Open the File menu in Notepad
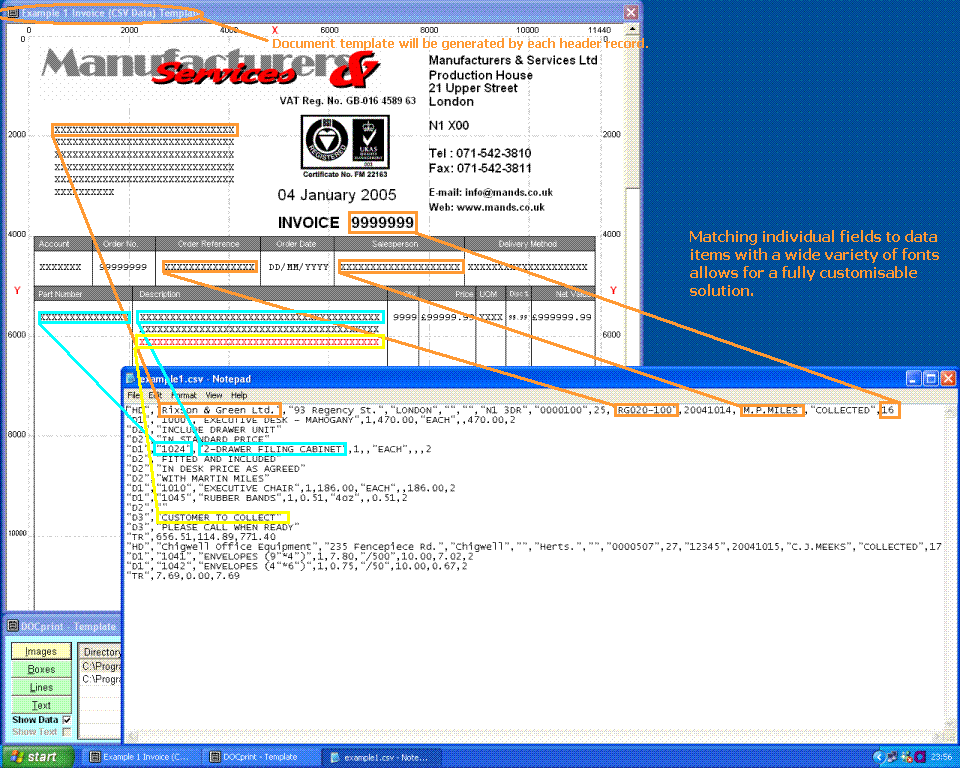 pyautogui.click(x=133, y=395)
